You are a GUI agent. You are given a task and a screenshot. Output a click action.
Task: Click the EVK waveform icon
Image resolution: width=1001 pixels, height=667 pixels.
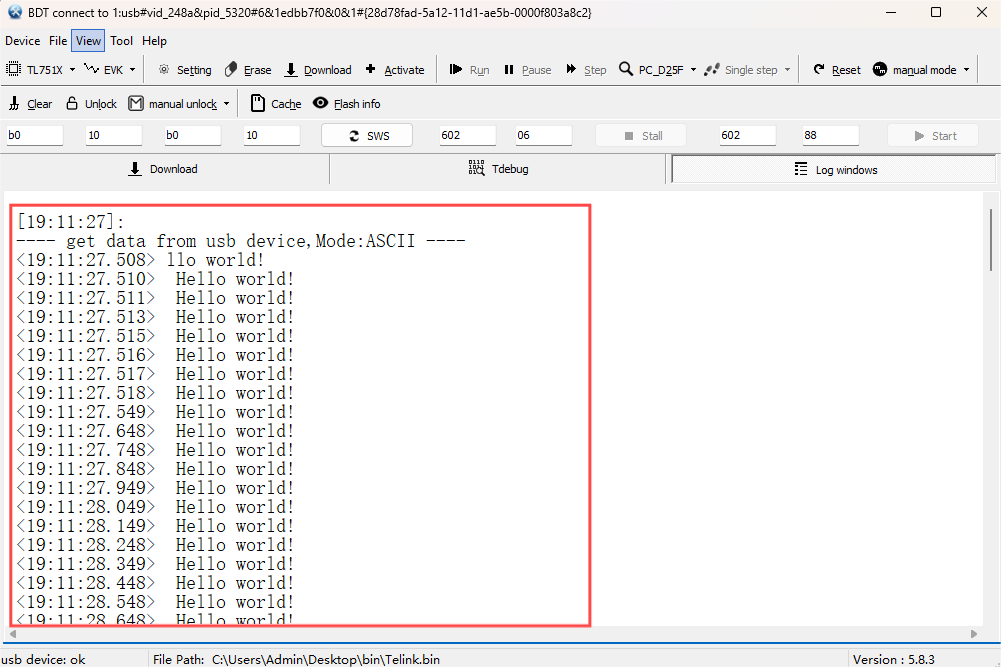[x=92, y=69]
